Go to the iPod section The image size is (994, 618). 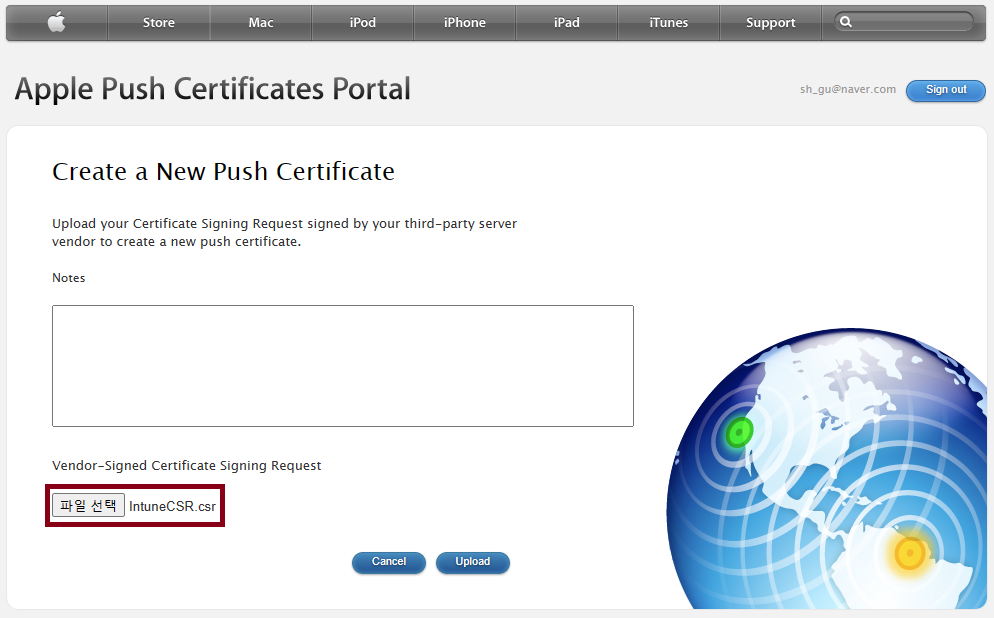click(x=363, y=23)
